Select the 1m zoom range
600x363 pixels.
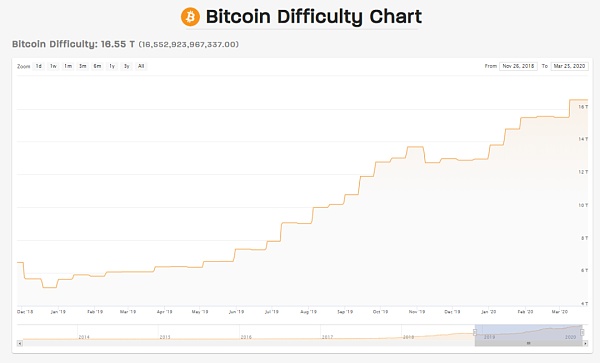tap(68, 66)
